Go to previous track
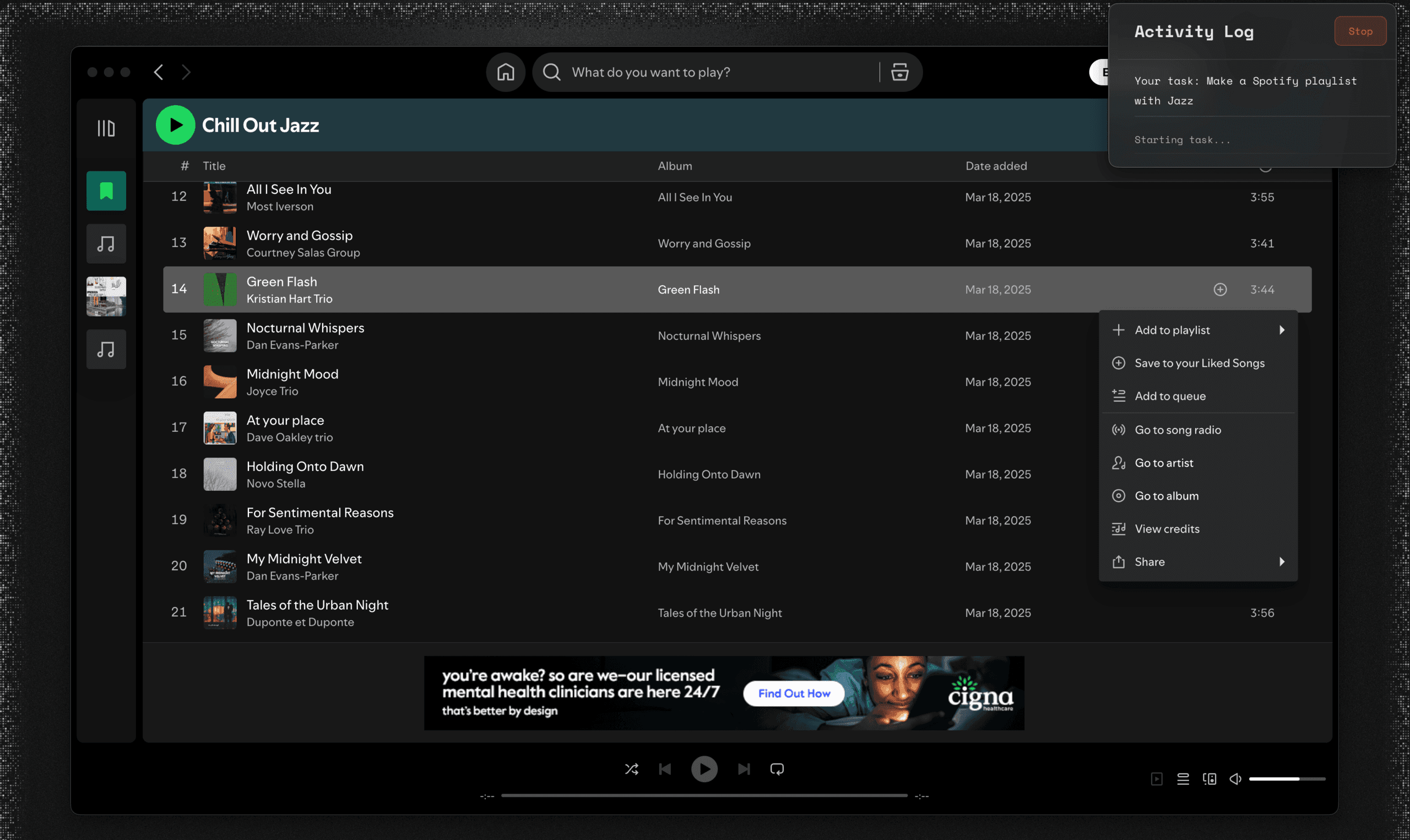 [665, 769]
